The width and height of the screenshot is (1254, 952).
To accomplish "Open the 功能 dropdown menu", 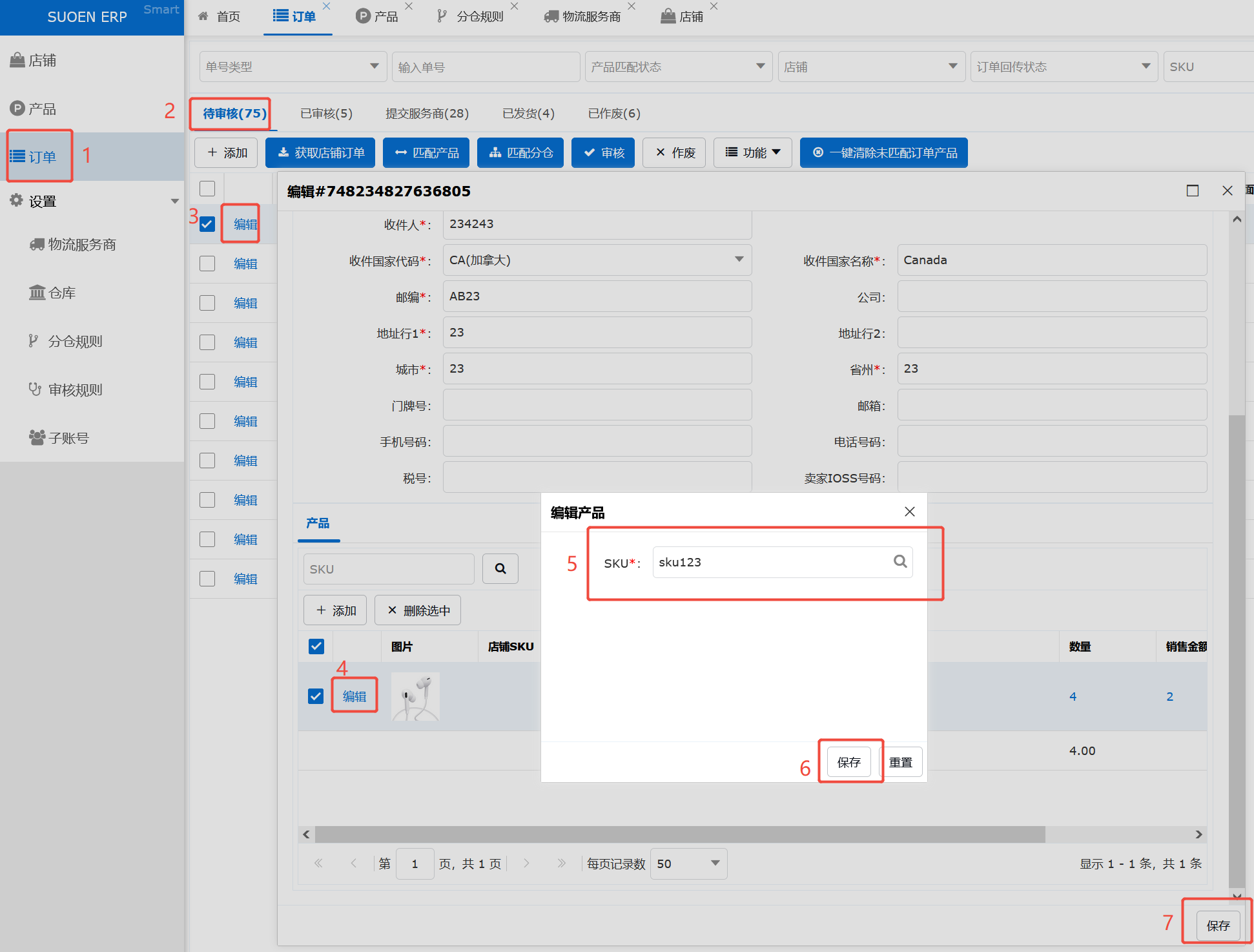I will (x=752, y=152).
